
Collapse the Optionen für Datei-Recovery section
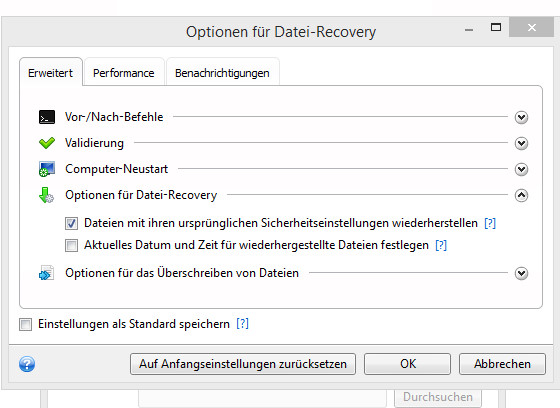521,195
